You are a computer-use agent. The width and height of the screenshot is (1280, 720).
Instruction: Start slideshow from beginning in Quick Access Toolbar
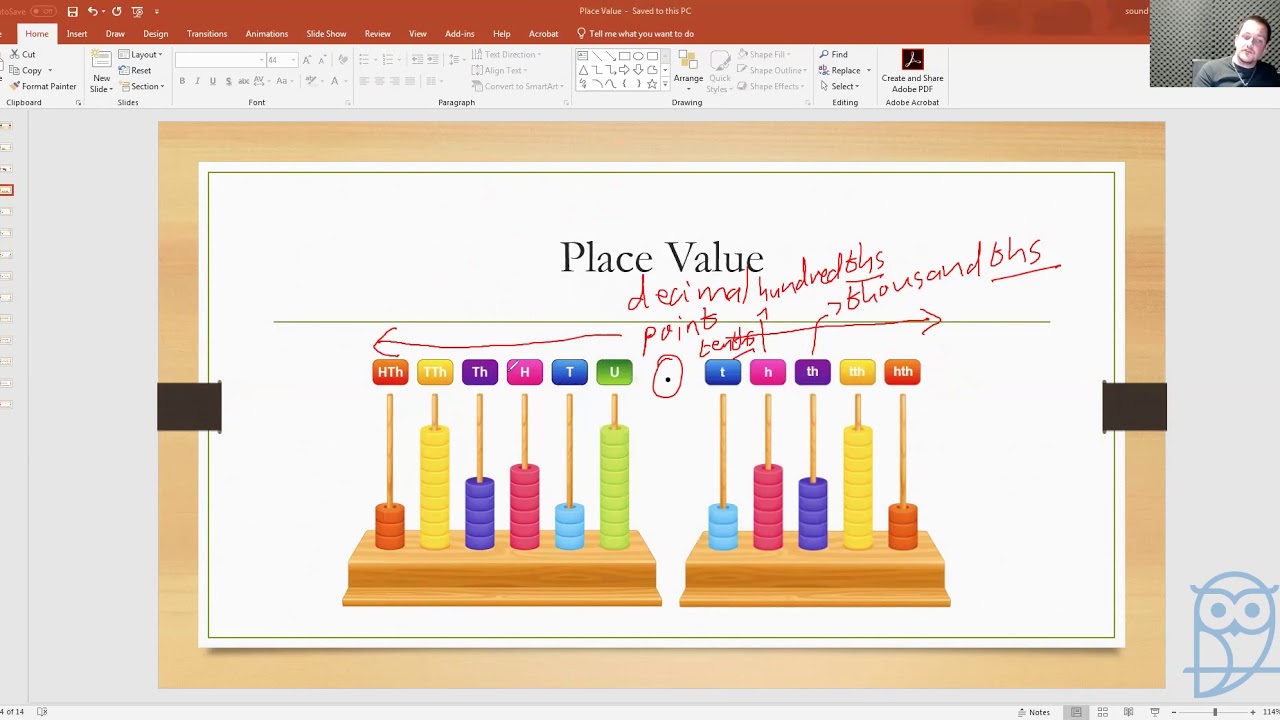137,11
